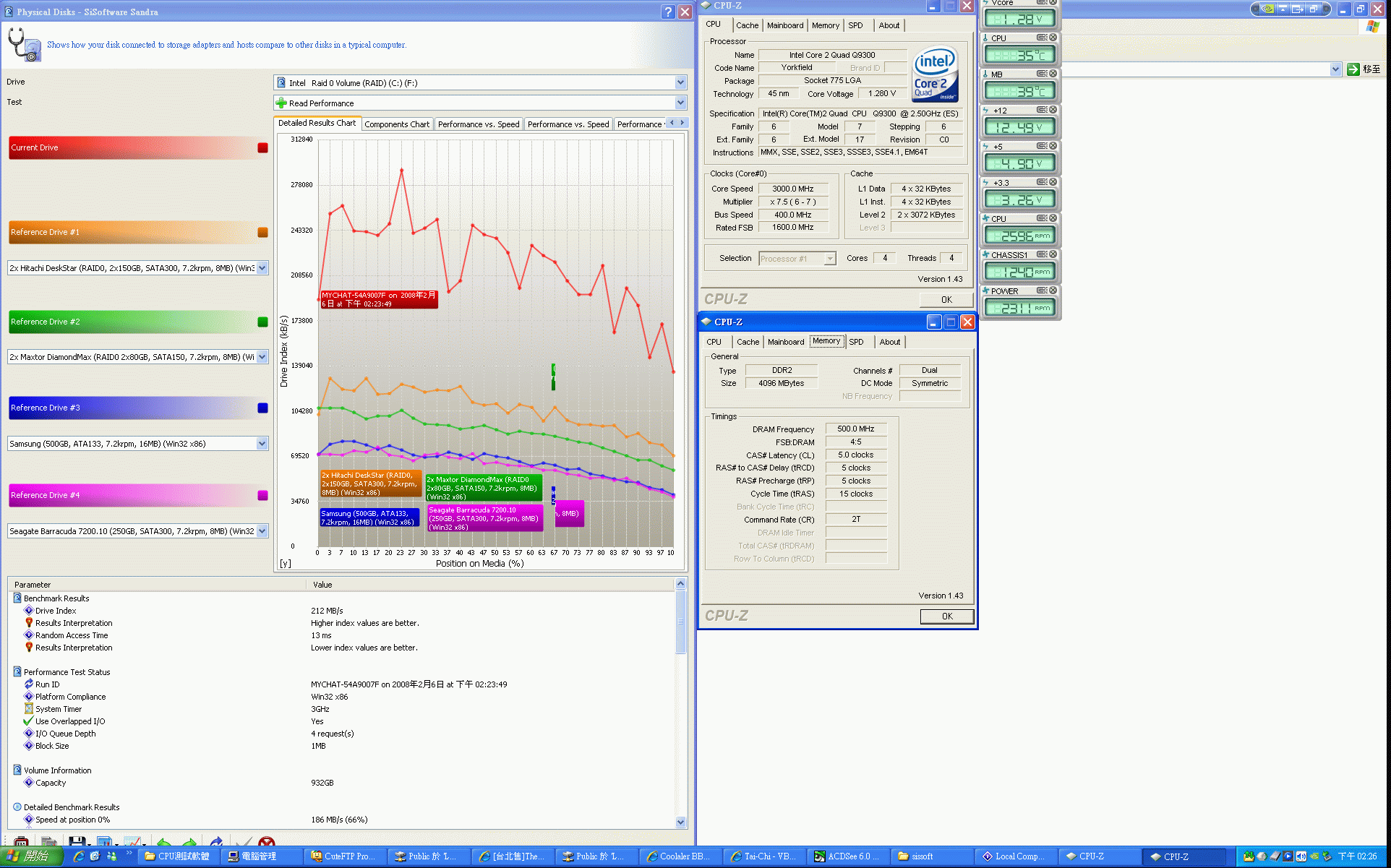Click the results list scroll down arrow

click(680, 822)
